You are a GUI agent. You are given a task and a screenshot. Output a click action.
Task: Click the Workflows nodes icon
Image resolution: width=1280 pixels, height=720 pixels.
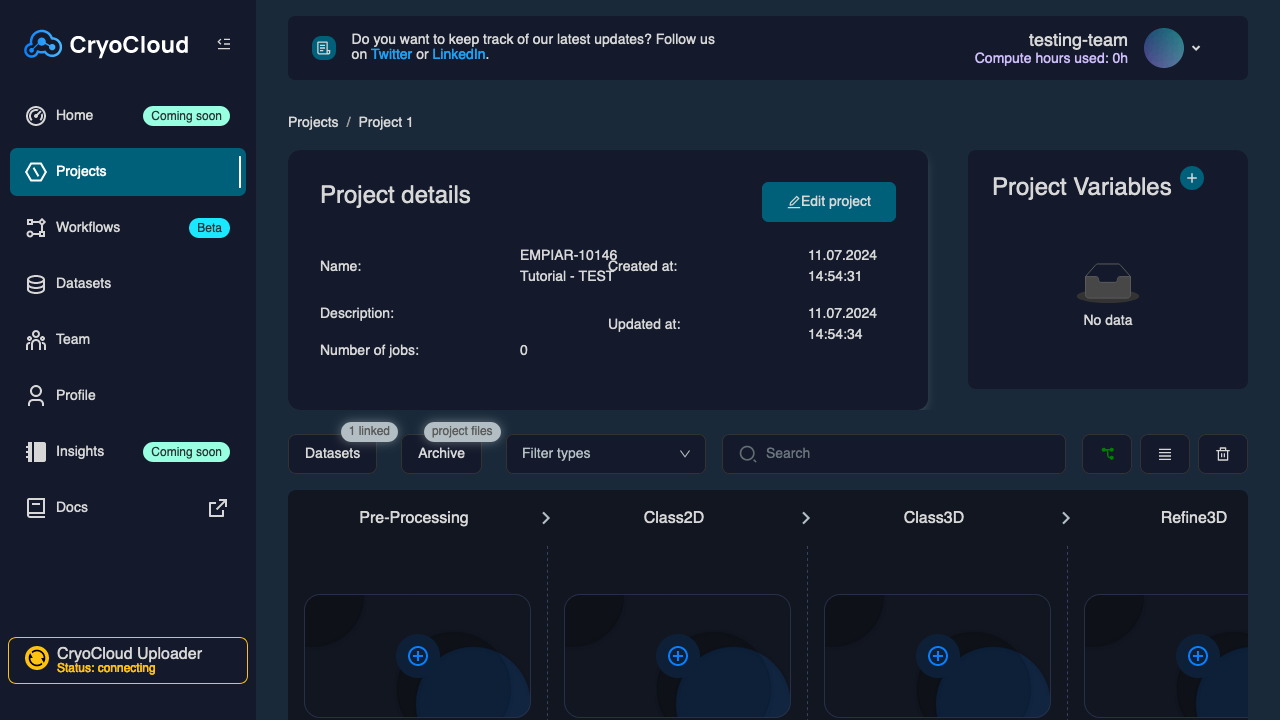click(36, 228)
